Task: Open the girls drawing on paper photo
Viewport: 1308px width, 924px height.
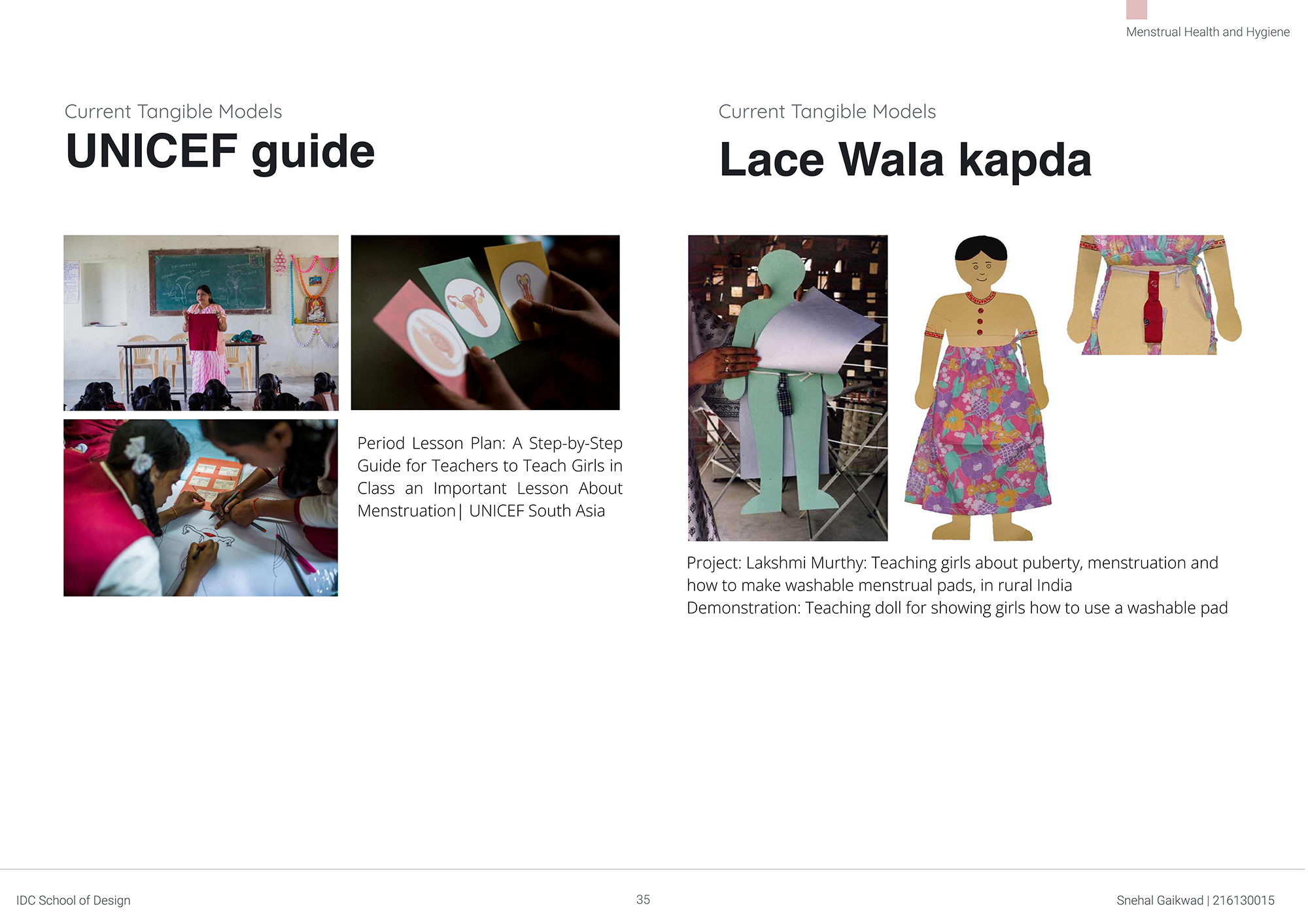Action: point(201,508)
